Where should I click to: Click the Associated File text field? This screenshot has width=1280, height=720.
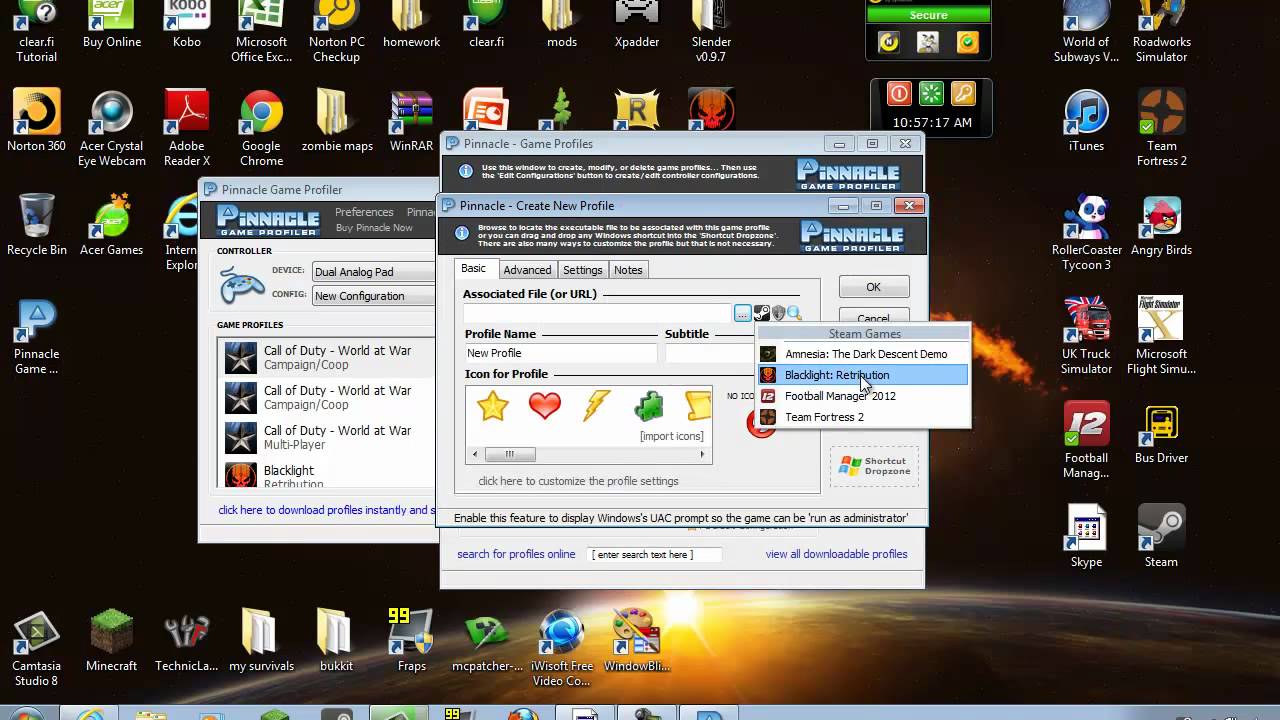[x=598, y=314]
